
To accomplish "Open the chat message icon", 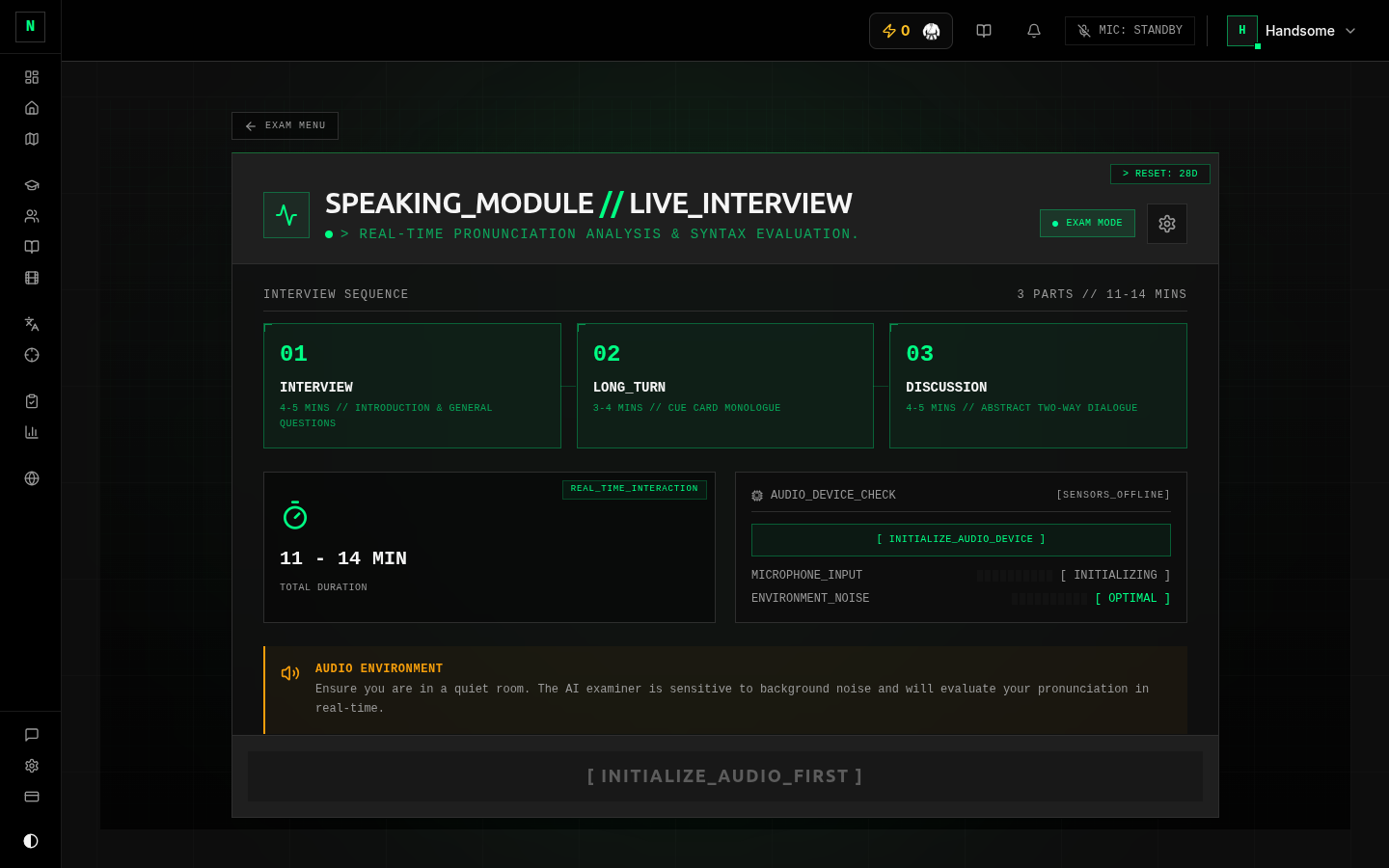I will 32,735.
